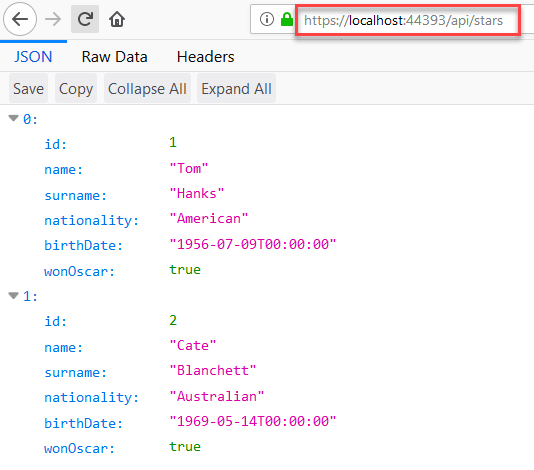Click the name key in item 1
Screen dimensions: 534x470
(64, 347)
